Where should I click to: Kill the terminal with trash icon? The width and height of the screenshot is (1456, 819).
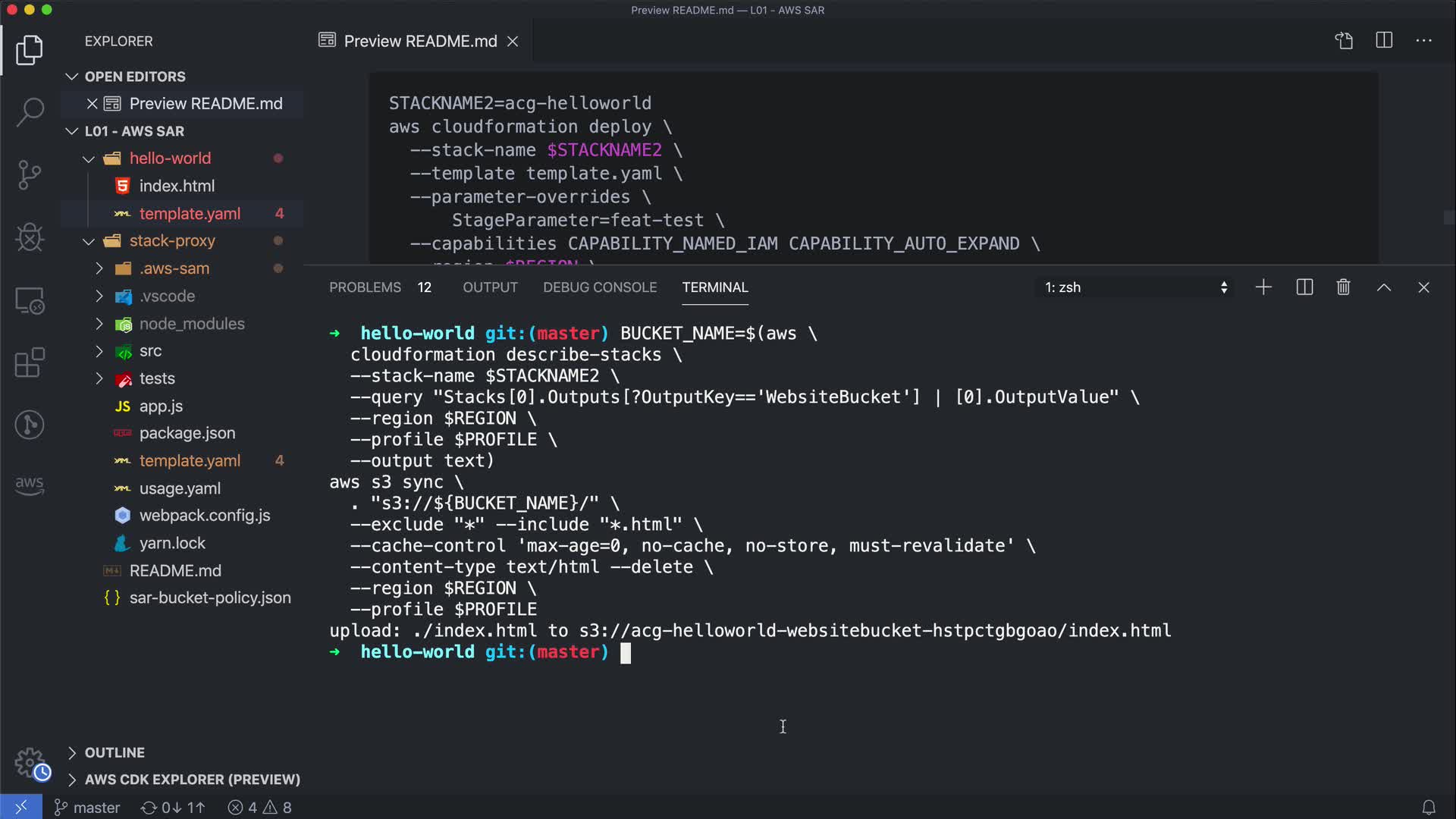coord(1343,287)
